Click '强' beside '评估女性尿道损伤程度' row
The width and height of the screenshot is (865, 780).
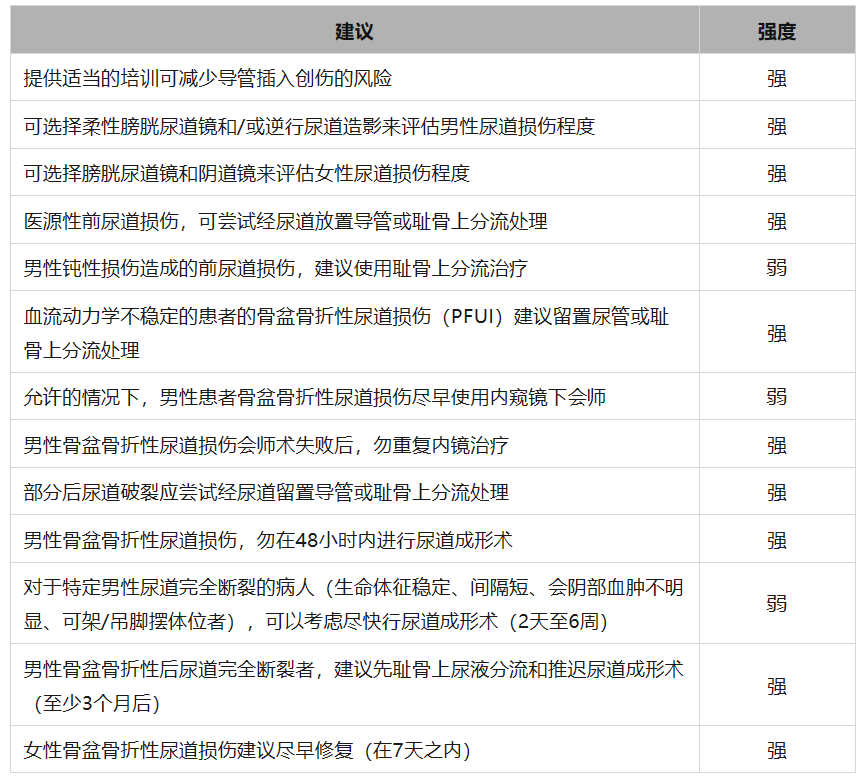777,173
